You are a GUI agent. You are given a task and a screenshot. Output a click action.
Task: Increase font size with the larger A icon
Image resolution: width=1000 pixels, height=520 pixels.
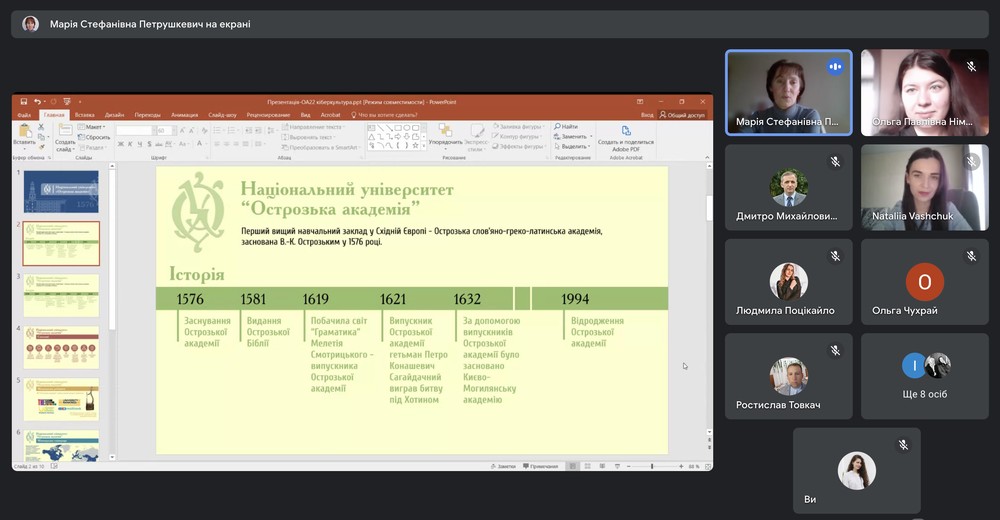point(182,130)
